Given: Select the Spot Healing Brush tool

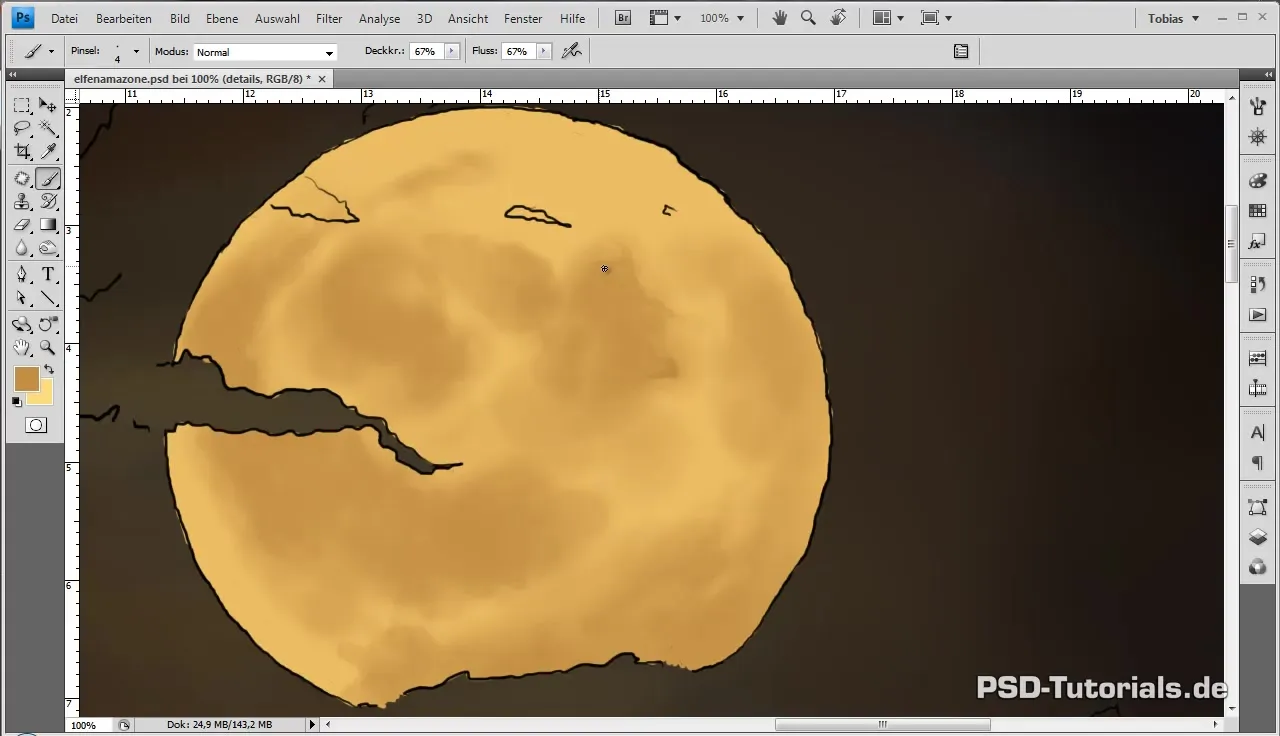Looking at the screenshot, I should click(x=22, y=178).
